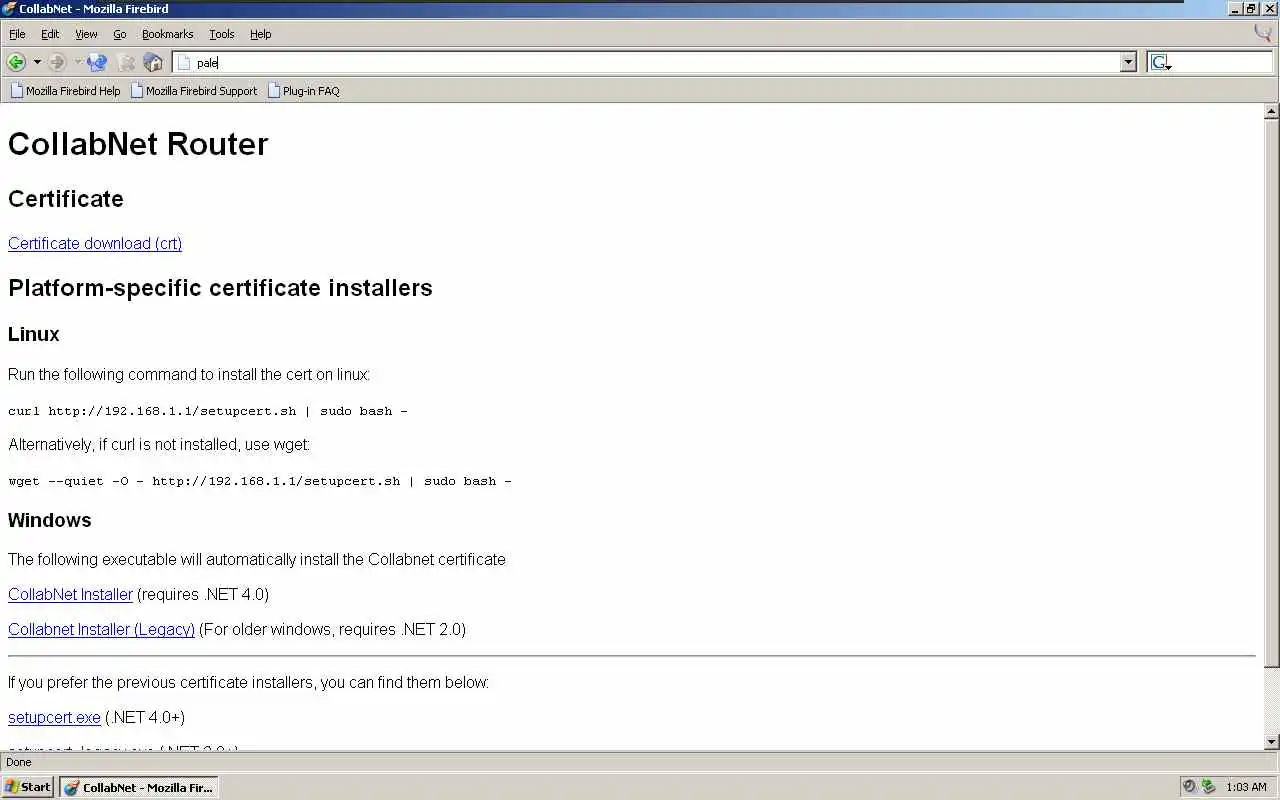
Task: Click the Collabnet Installer (Legacy) link
Action: [101, 629]
